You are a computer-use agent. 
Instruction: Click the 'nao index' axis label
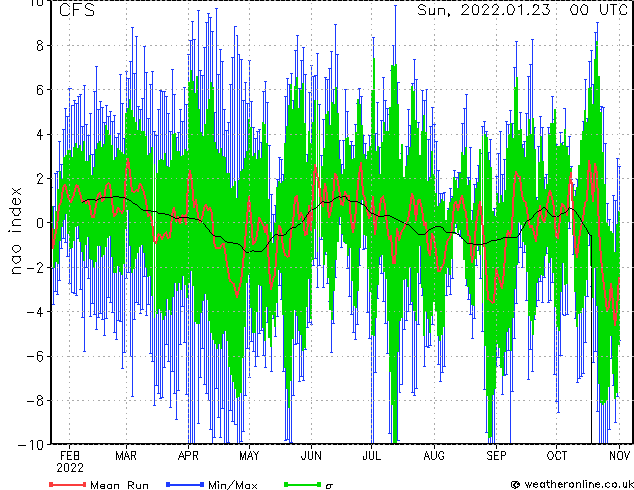15,231
